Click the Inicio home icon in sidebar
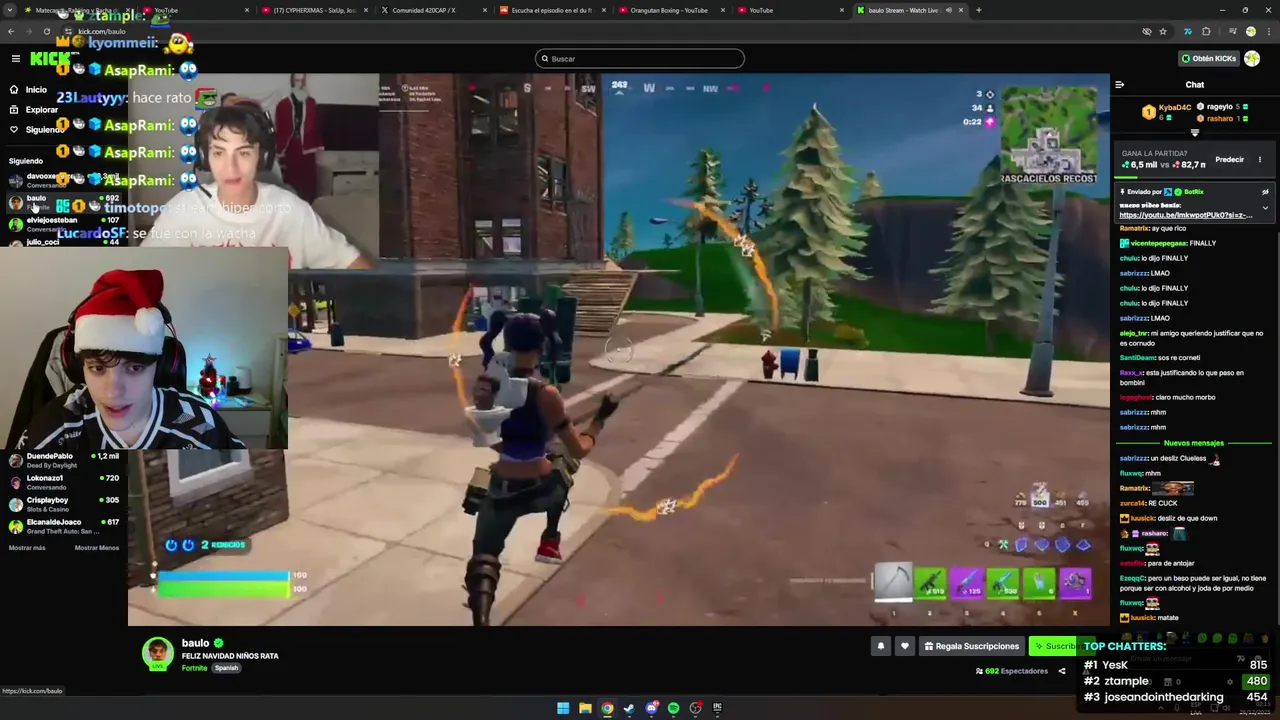This screenshot has height=720, width=1280. tap(14, 89)
